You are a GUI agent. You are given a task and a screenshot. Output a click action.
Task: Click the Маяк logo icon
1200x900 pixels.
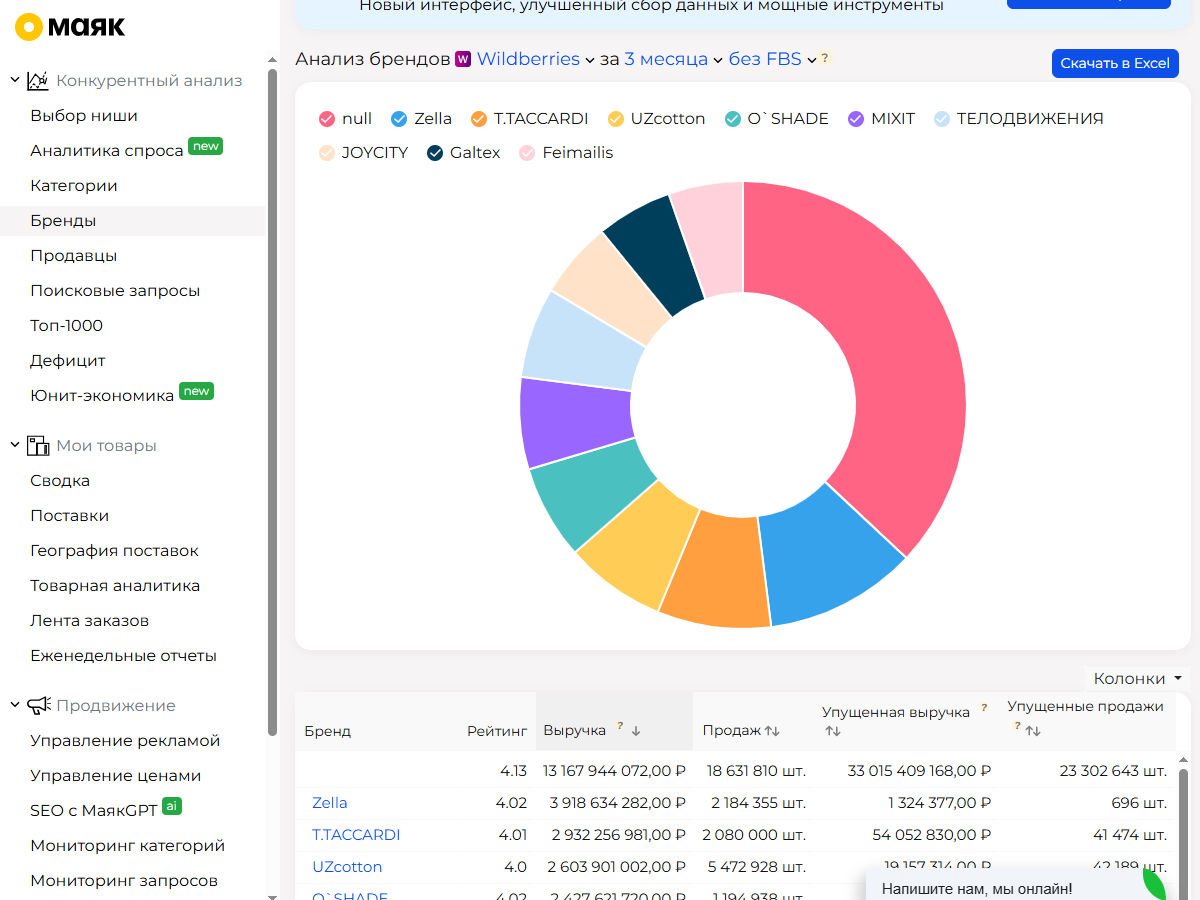click(x=29, y=27)
